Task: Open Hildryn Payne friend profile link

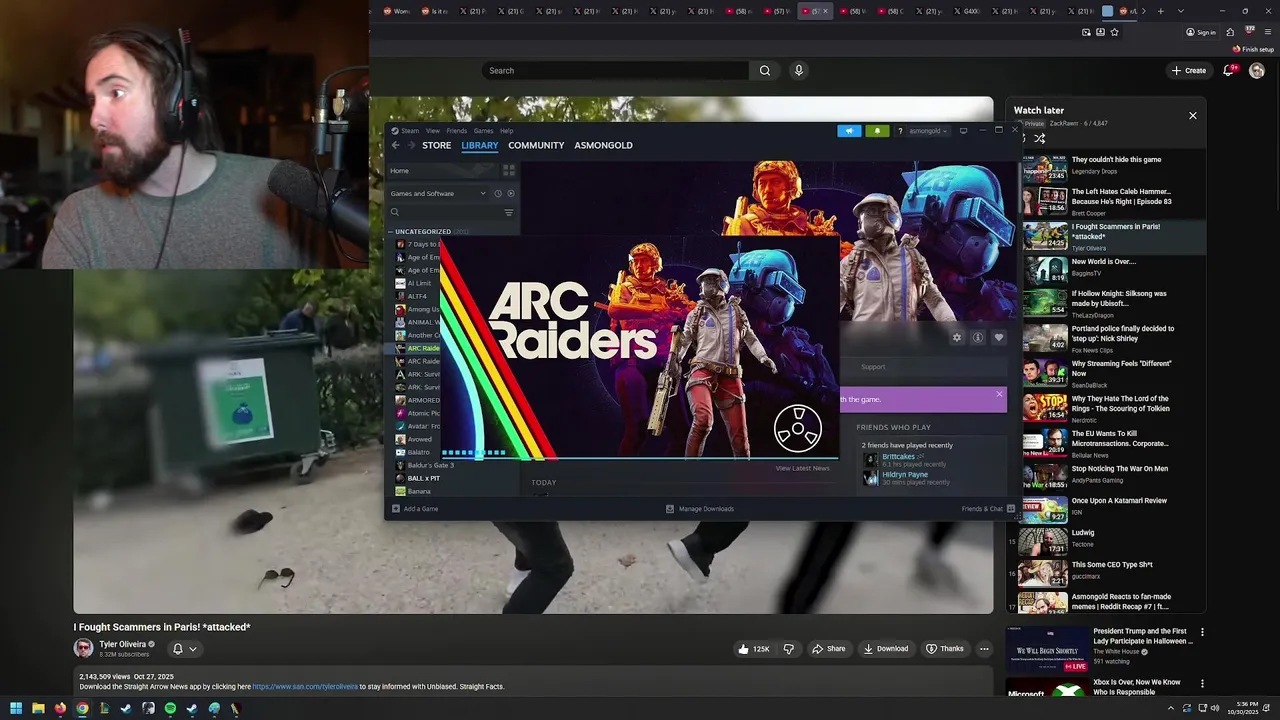Action: pyautogui.click(x=905, y=474)
